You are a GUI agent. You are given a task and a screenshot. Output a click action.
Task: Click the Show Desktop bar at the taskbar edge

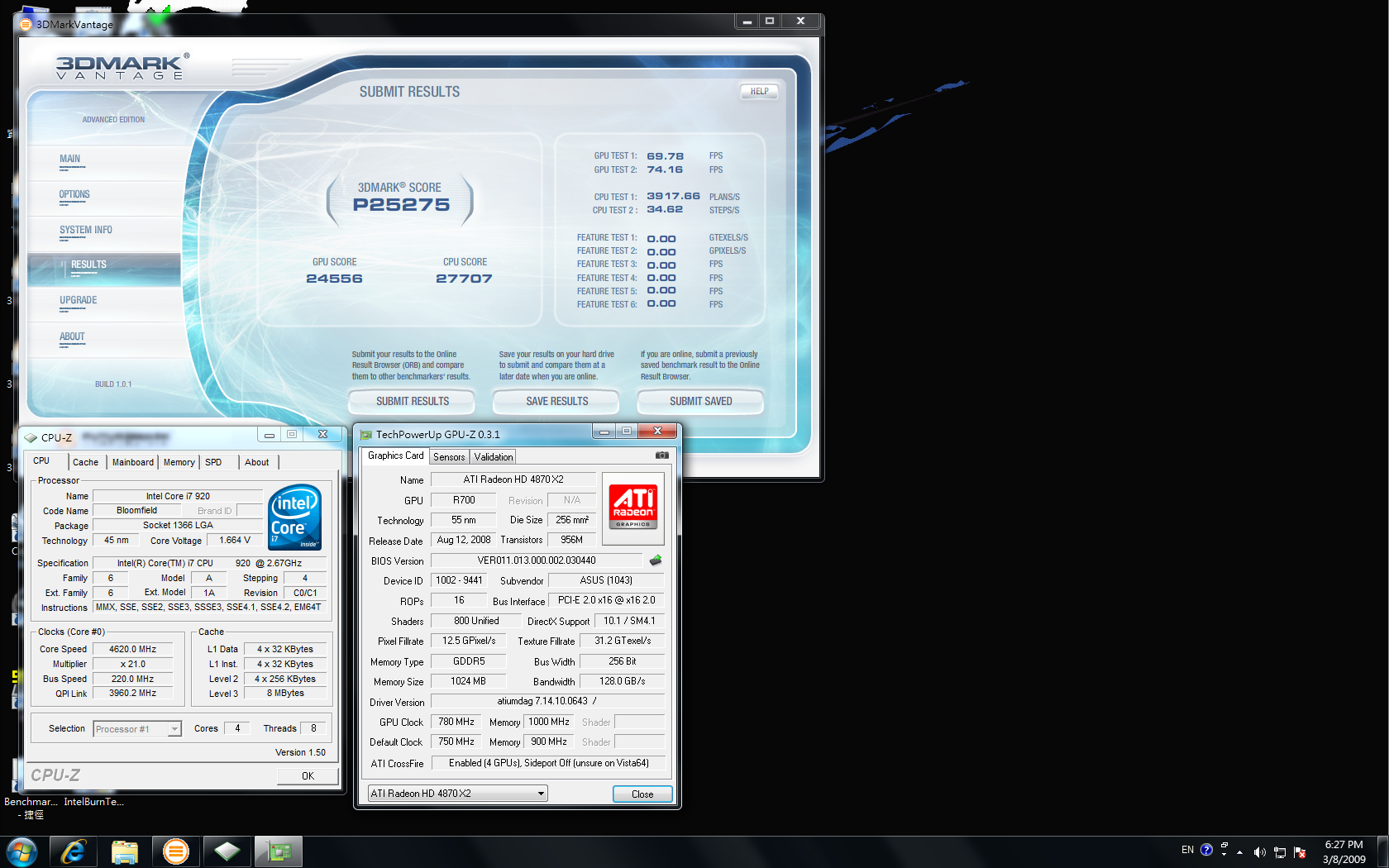[x=1382, y=851]
